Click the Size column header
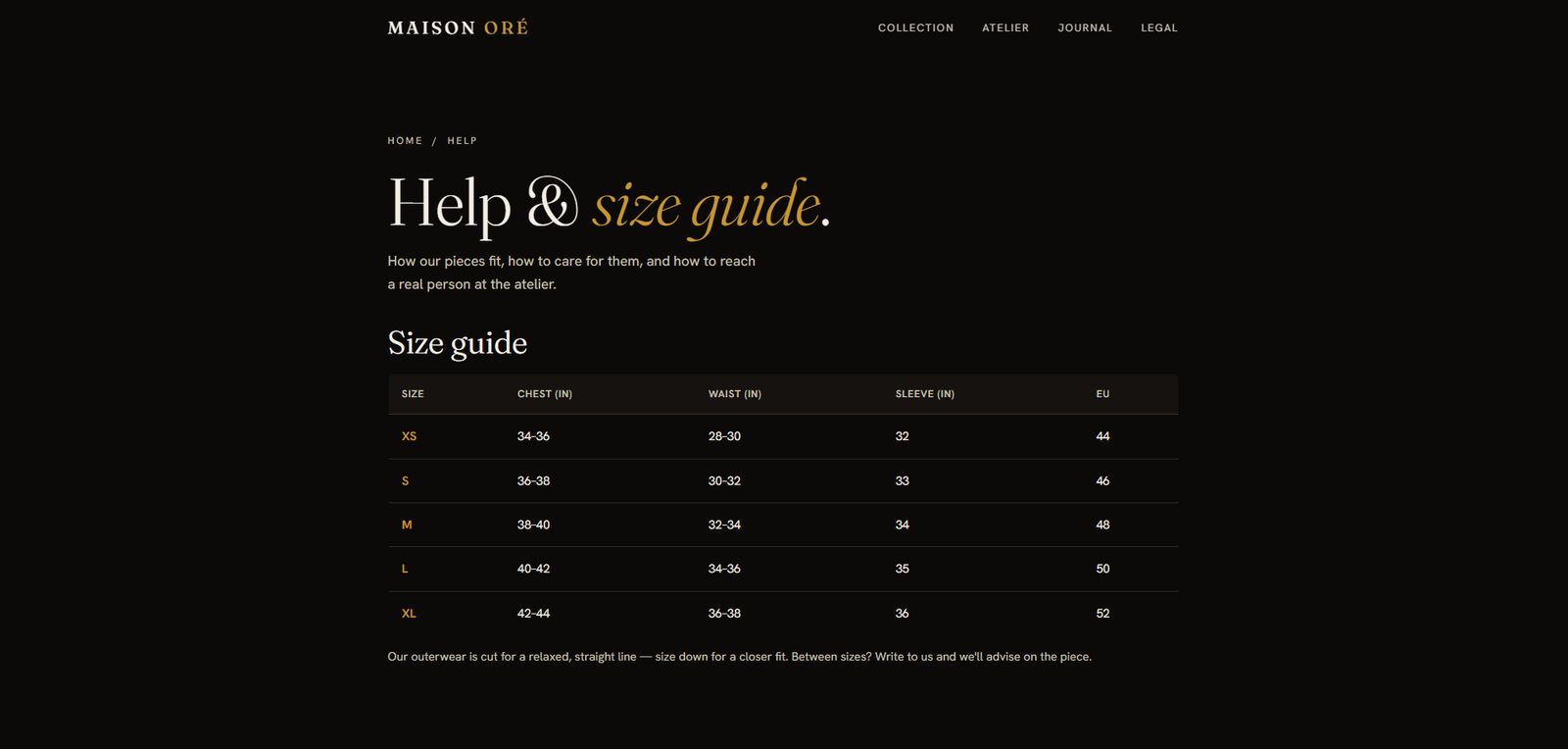 pos(413,394)
